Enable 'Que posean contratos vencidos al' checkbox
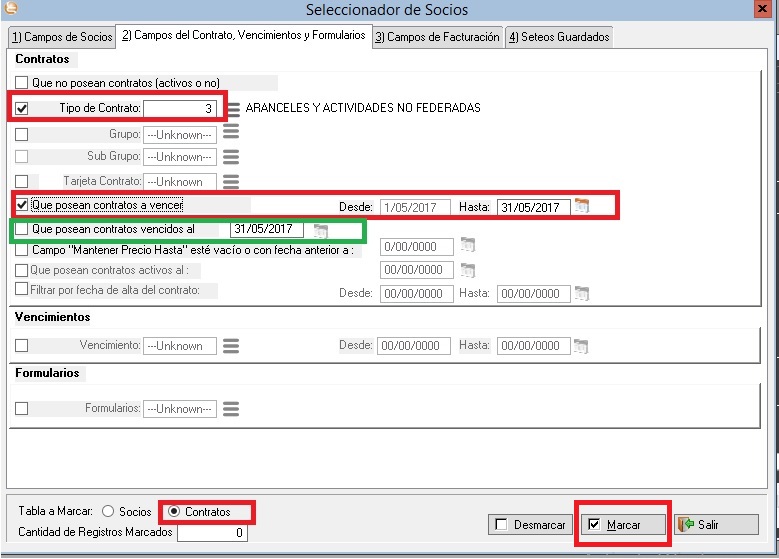779x559 pixels. tap(22, 229)
